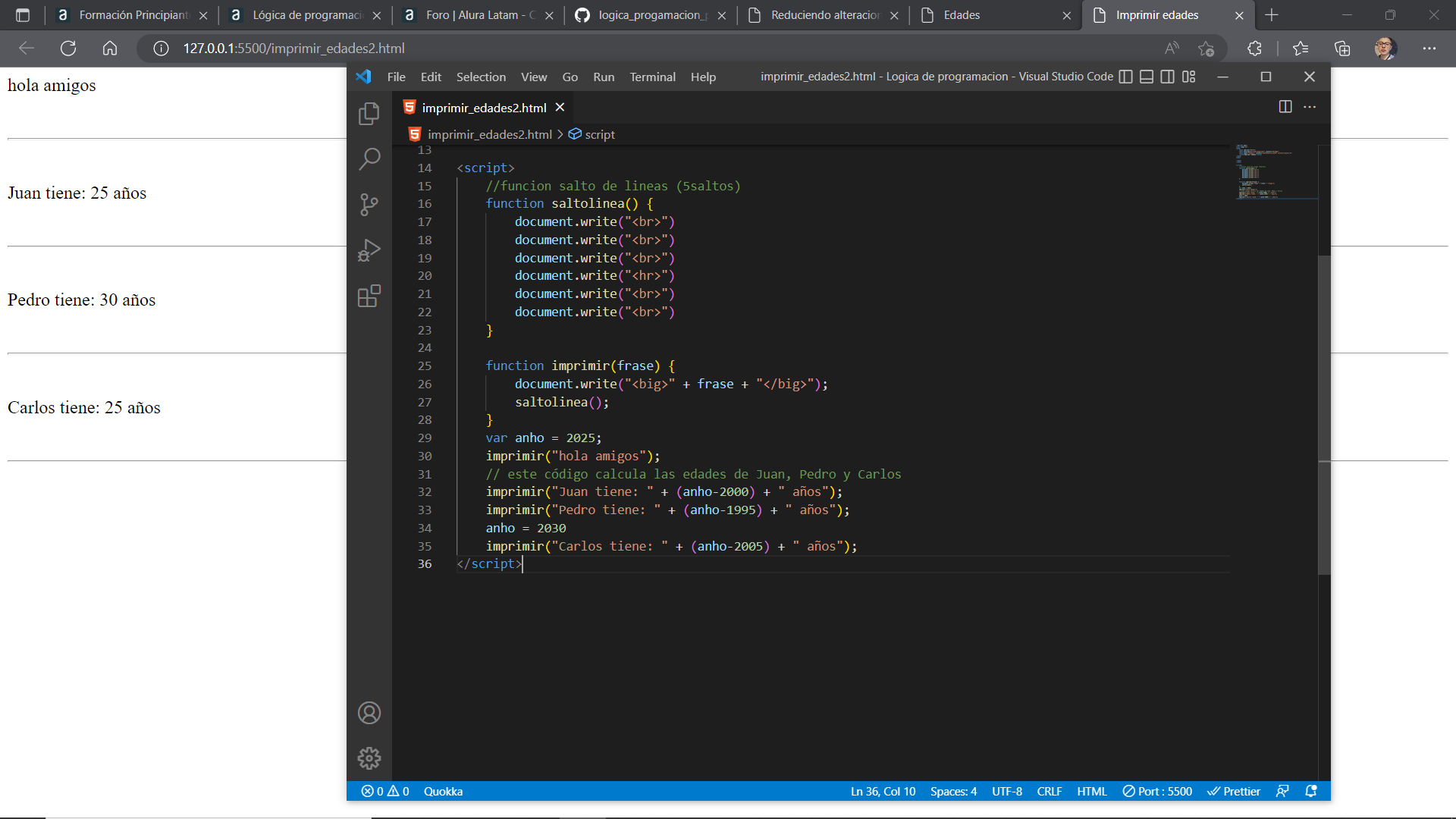Open the browser profile avatar
The image size is (1456, 819).
1385,49
